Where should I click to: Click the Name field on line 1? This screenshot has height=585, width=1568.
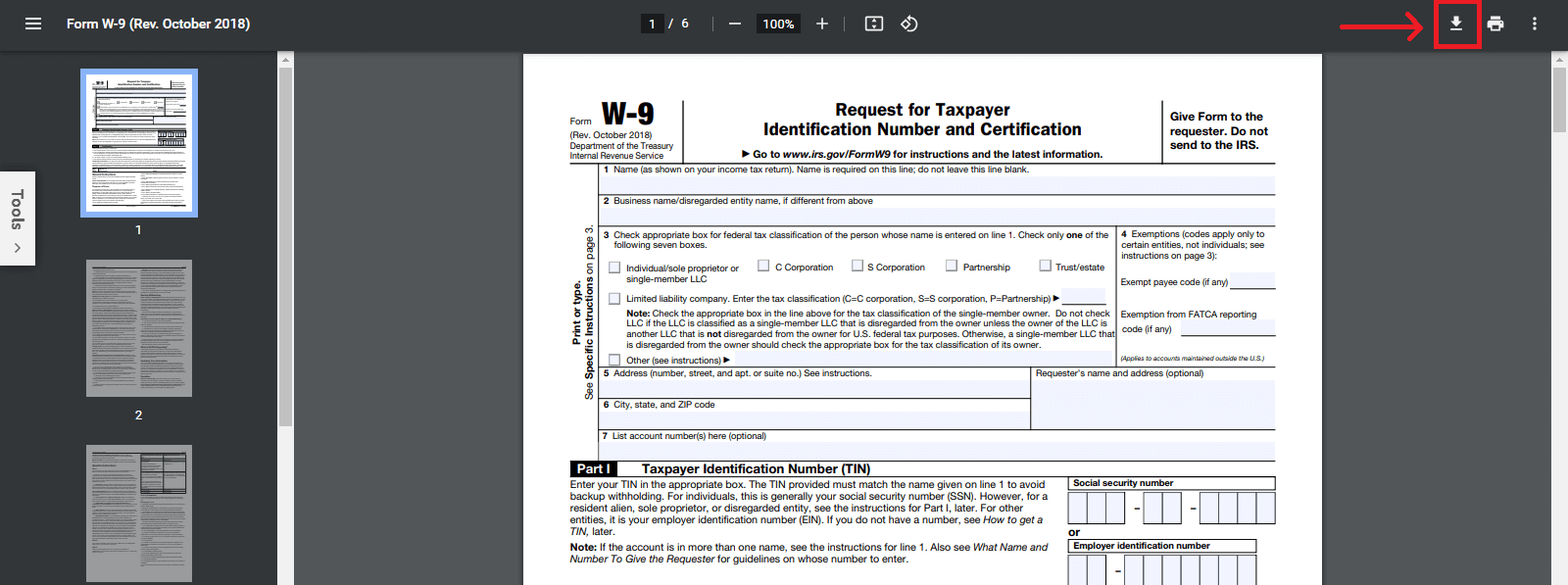pos(936,185)
